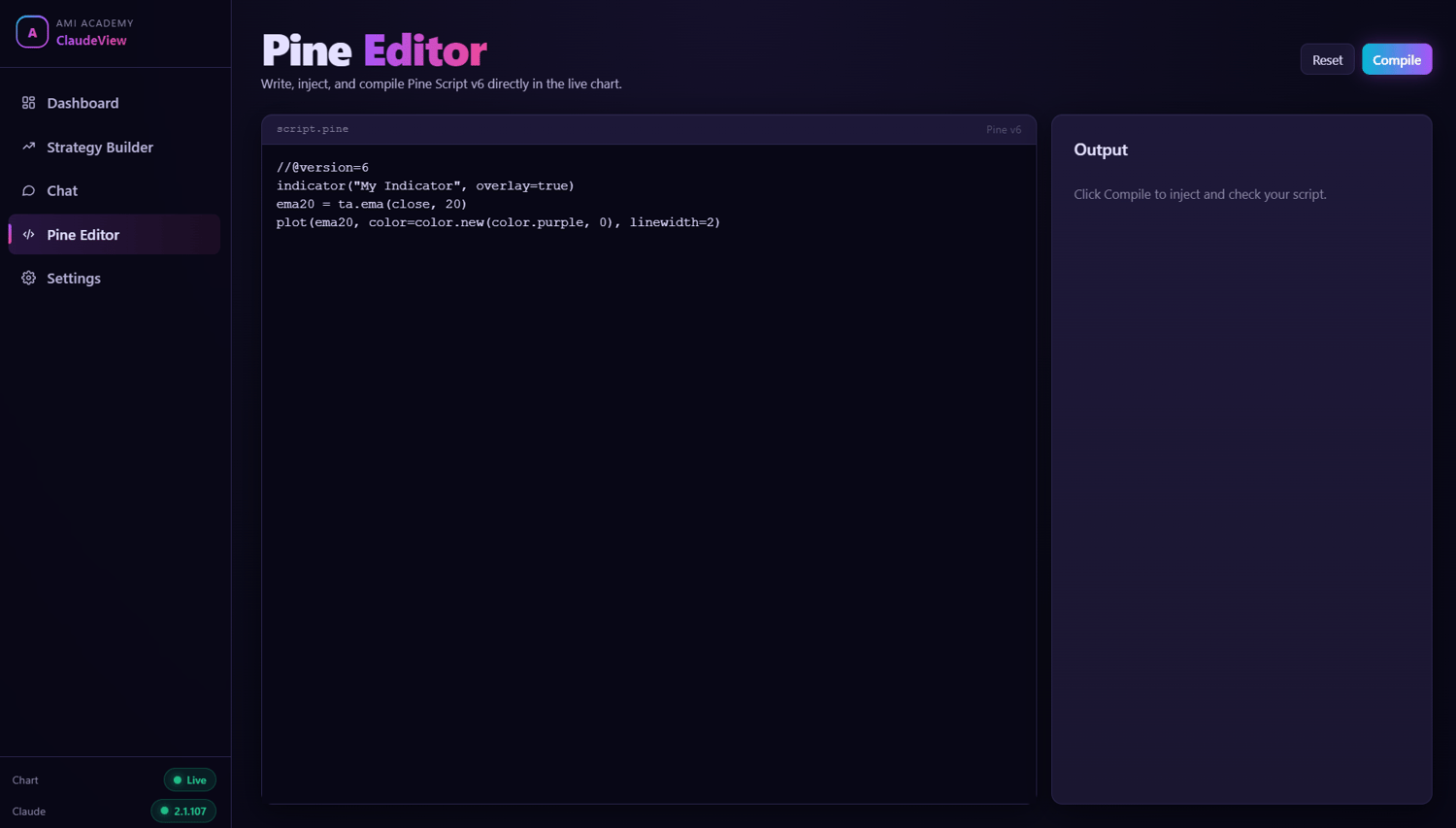Reset the script editor
This screenshot has width=1456, height=828.
pyautogui.click(x=1327, y=59)
